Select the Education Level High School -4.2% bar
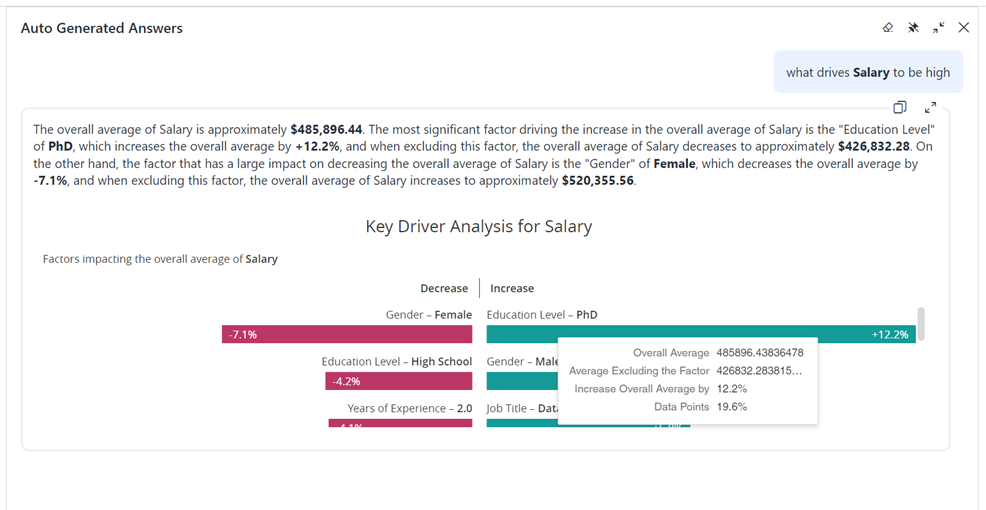Viewport: 986px width, 510px height. click(x=398, y=381)
